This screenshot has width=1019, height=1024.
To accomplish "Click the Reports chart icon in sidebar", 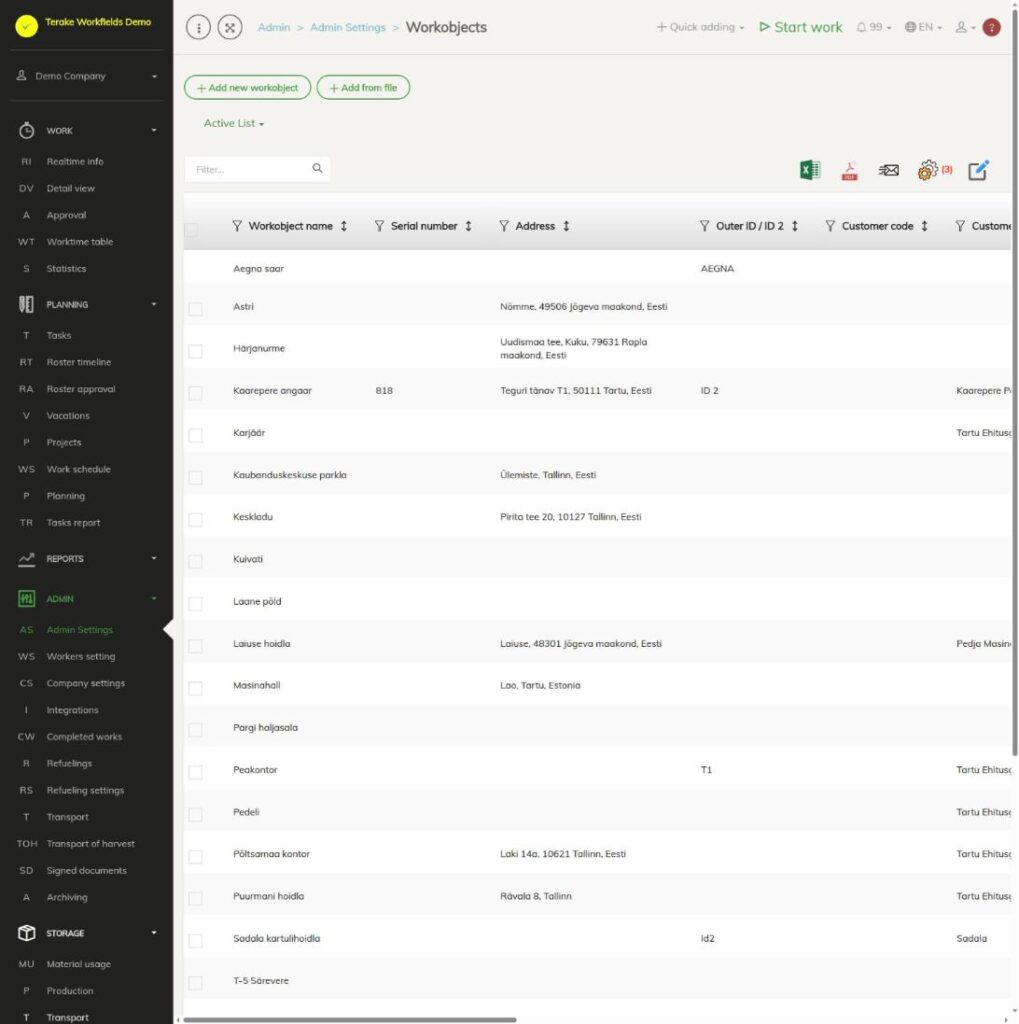I will pos(26,559).
